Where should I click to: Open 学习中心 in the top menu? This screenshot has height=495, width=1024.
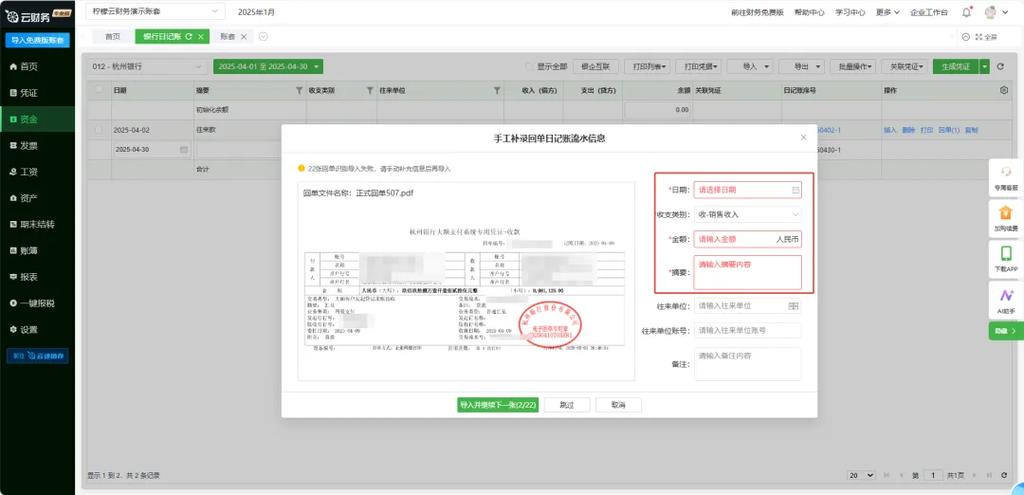click(x=850, y=12)
